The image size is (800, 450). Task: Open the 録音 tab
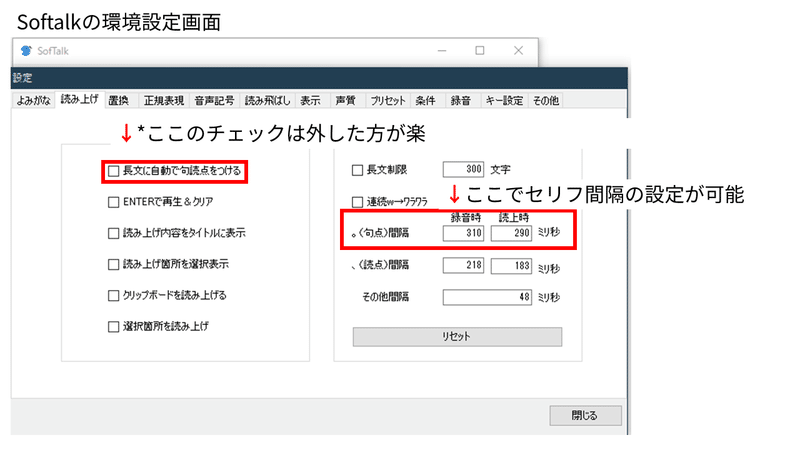[x=461, y=101]
